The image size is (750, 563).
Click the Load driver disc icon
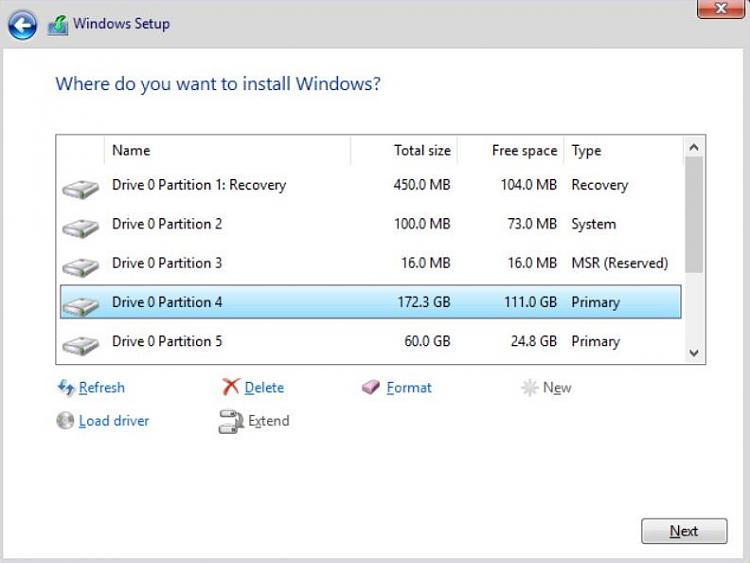click(x=65, y=420)
